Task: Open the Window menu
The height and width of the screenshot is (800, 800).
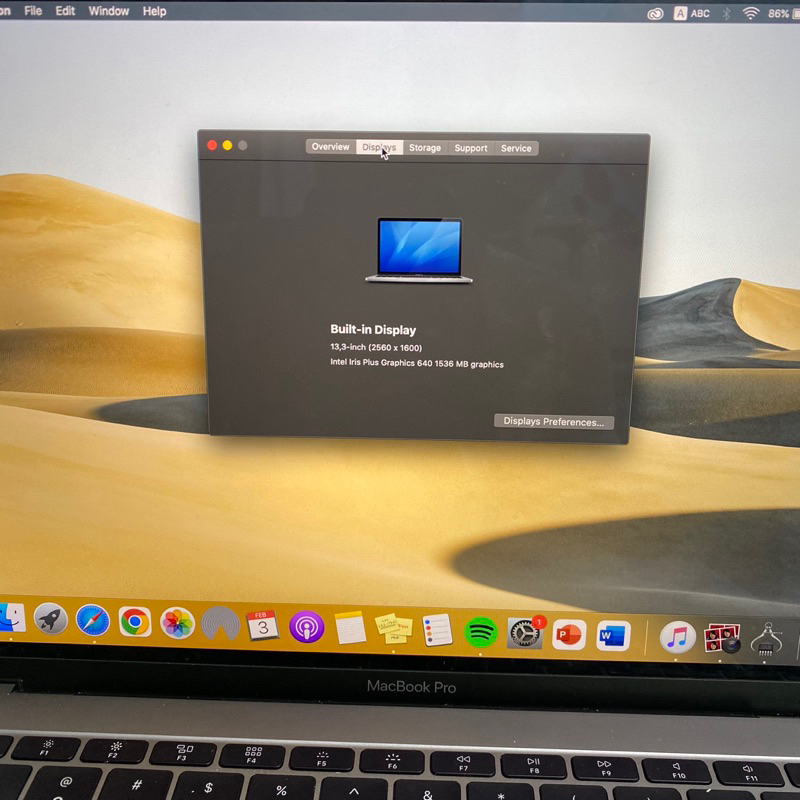Action: click(109, 11)
